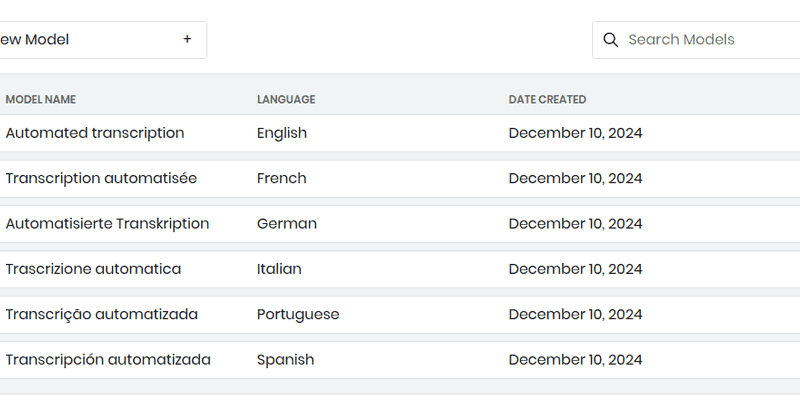Open the Transcrição automatizada model
This screenshot has width=800, height=419.
tap(102, 314)
